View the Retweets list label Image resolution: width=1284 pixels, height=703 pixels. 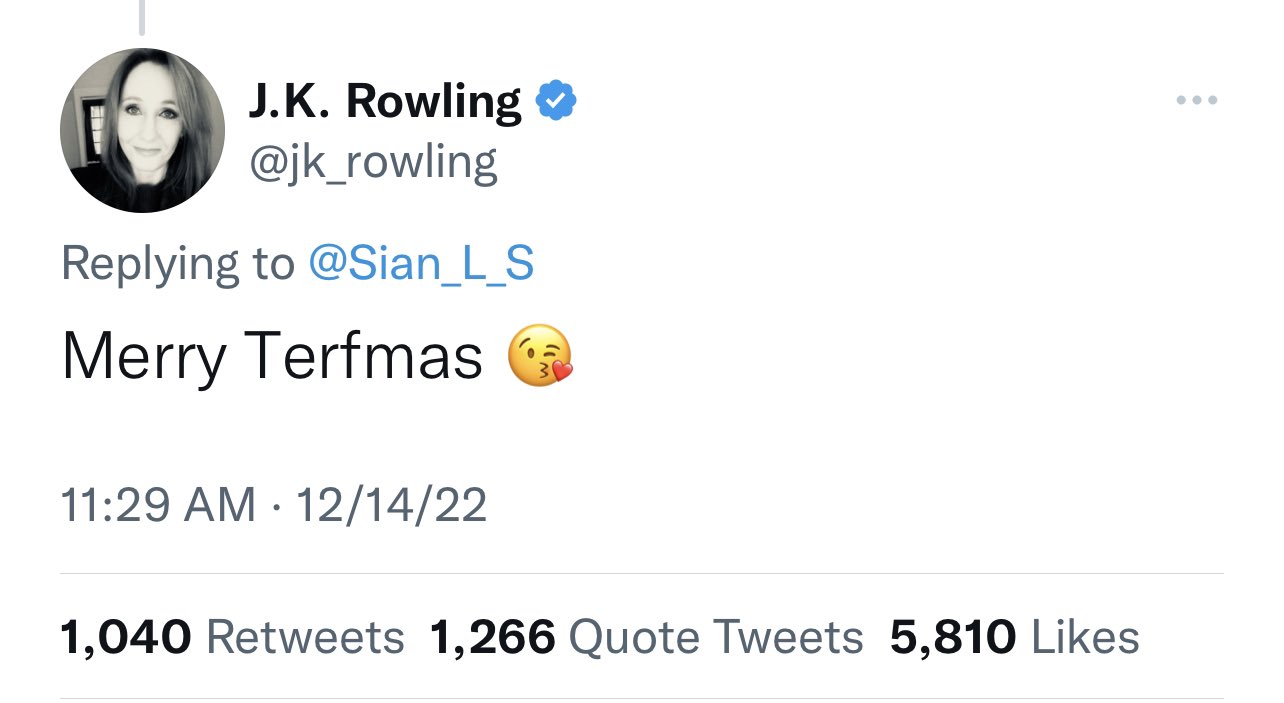[305, 637]
